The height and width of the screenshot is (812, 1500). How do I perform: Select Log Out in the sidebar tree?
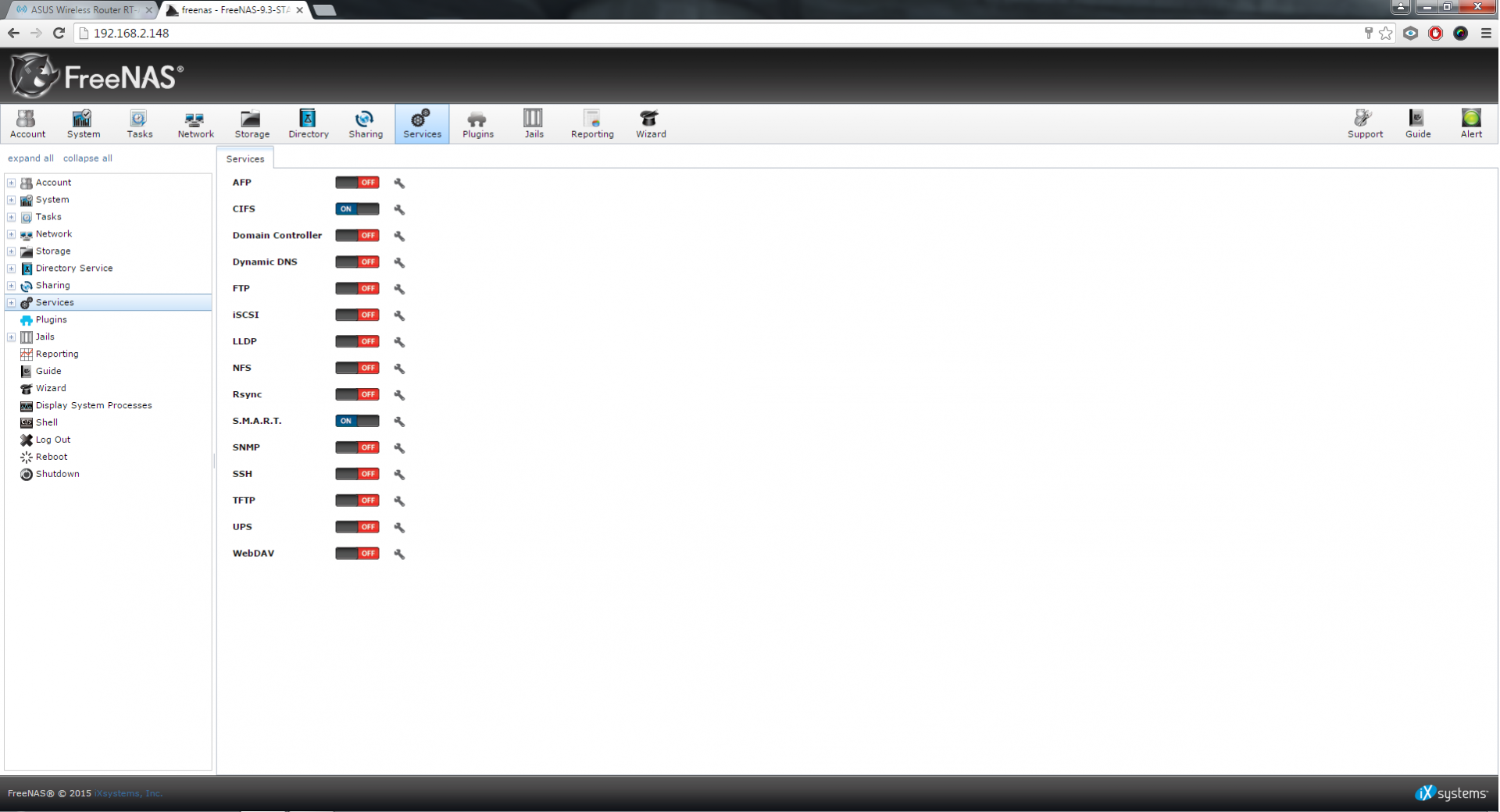[x=53, y=440]
